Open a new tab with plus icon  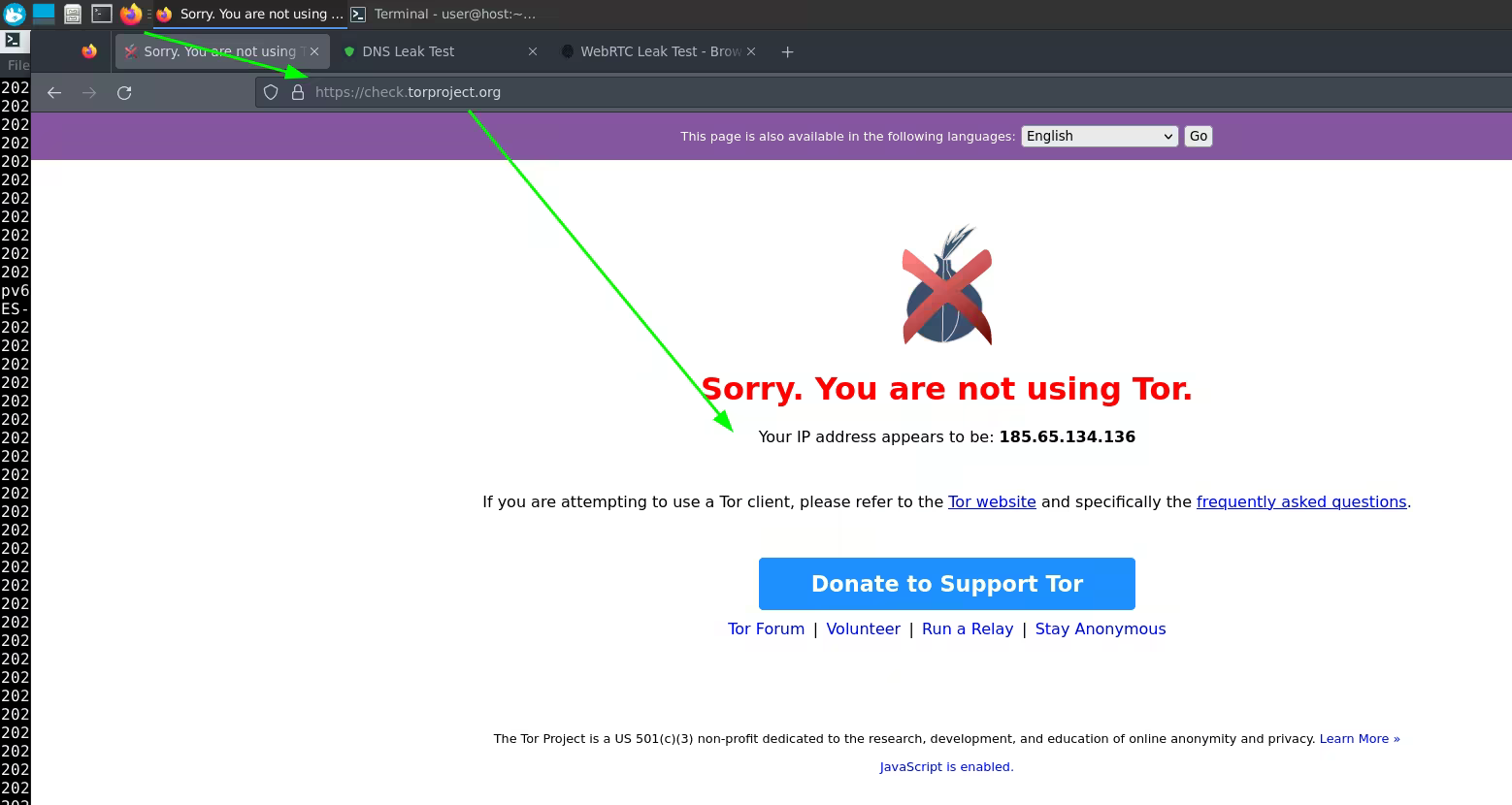click(787, 51)
